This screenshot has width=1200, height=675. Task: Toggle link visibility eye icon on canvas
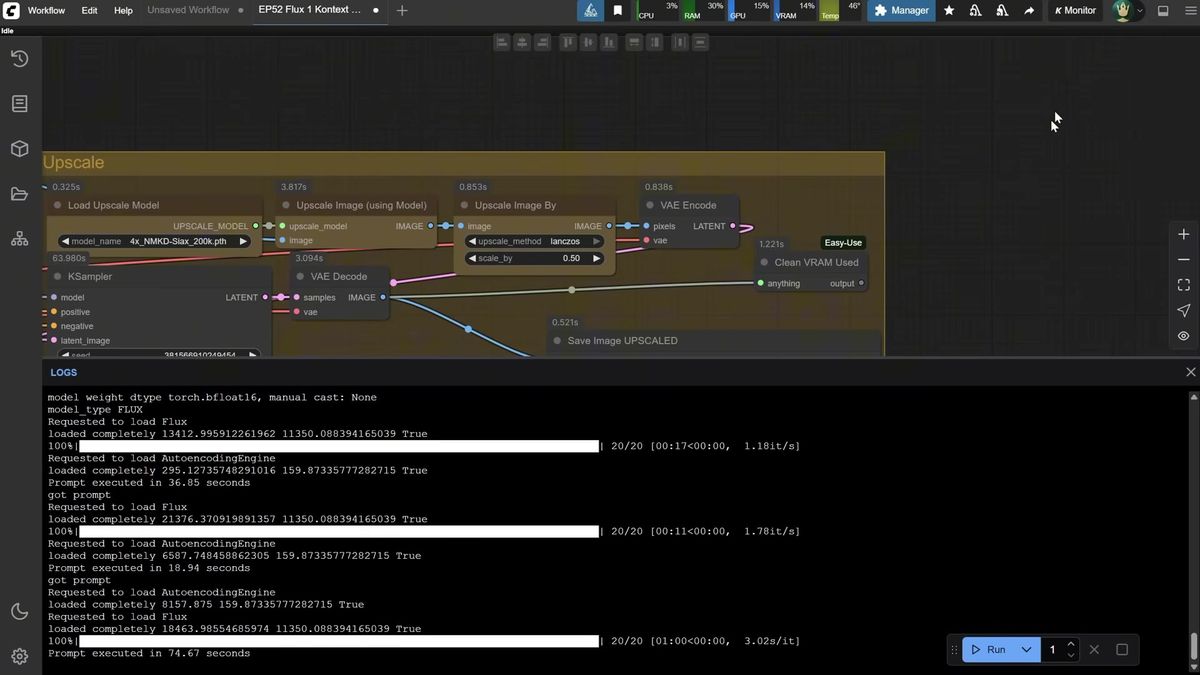tap(1184, 336)
